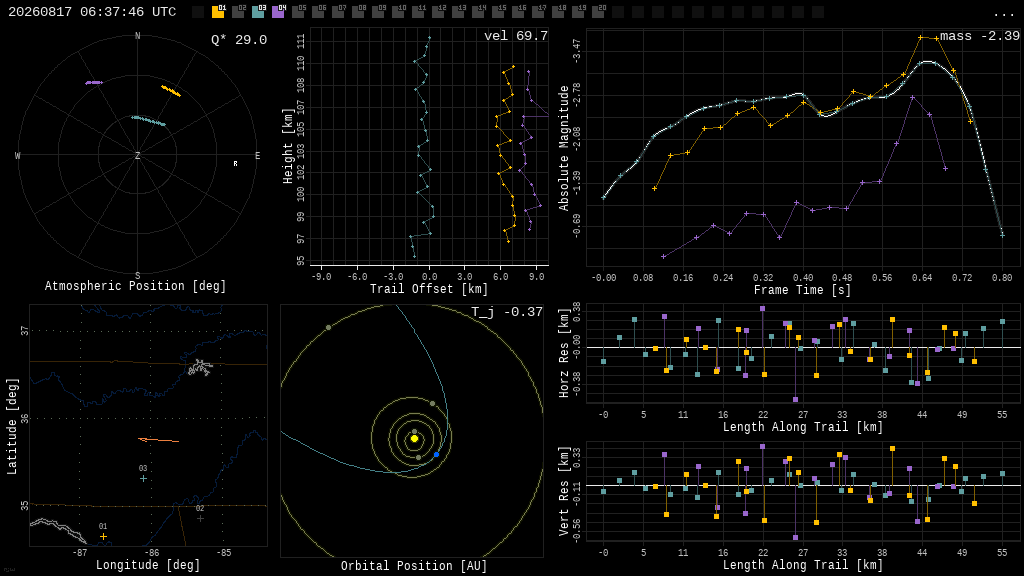Enable the grey station 05 box

click(298, 12)
